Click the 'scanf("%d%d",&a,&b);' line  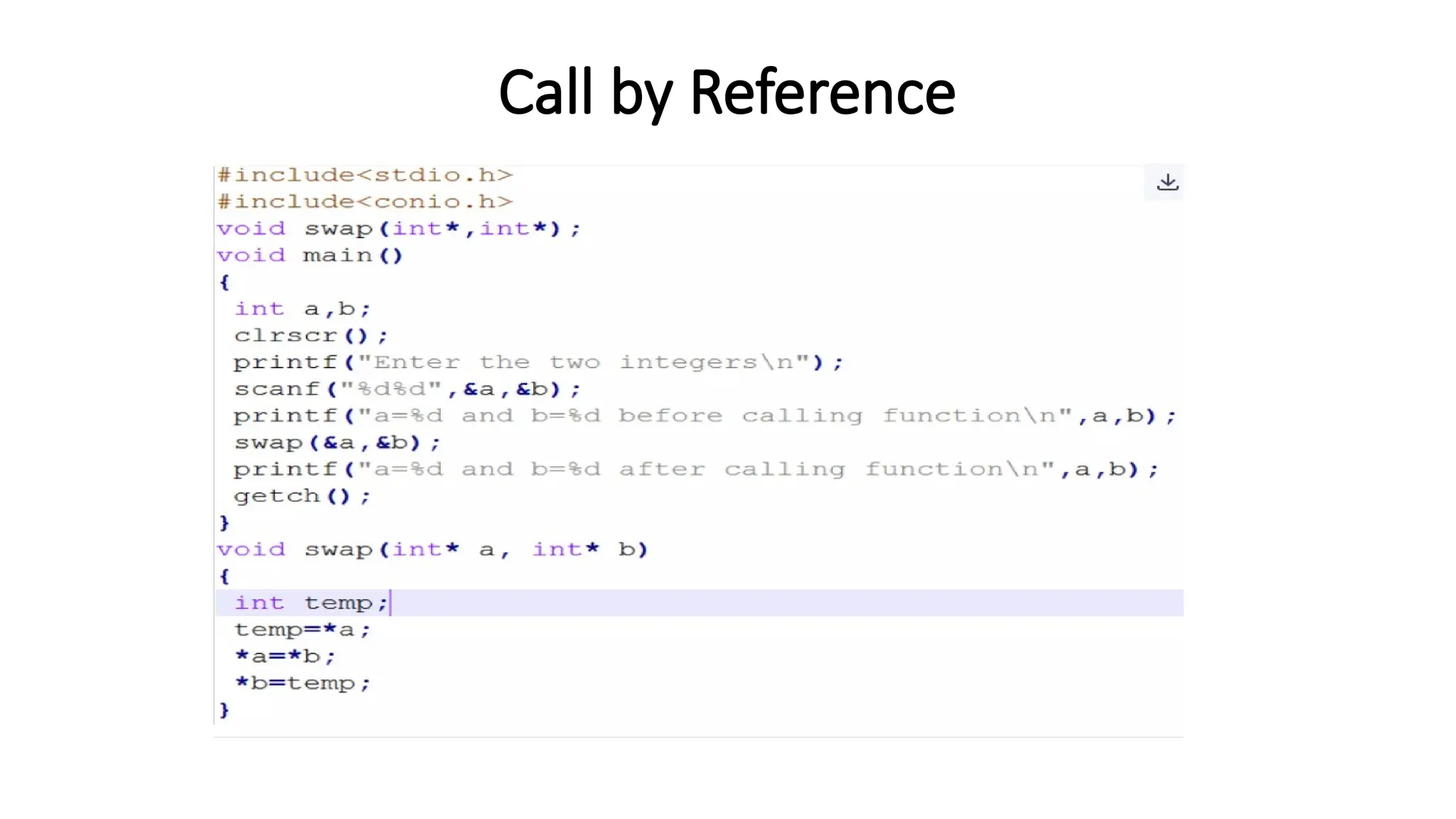[x=407, y=390]
